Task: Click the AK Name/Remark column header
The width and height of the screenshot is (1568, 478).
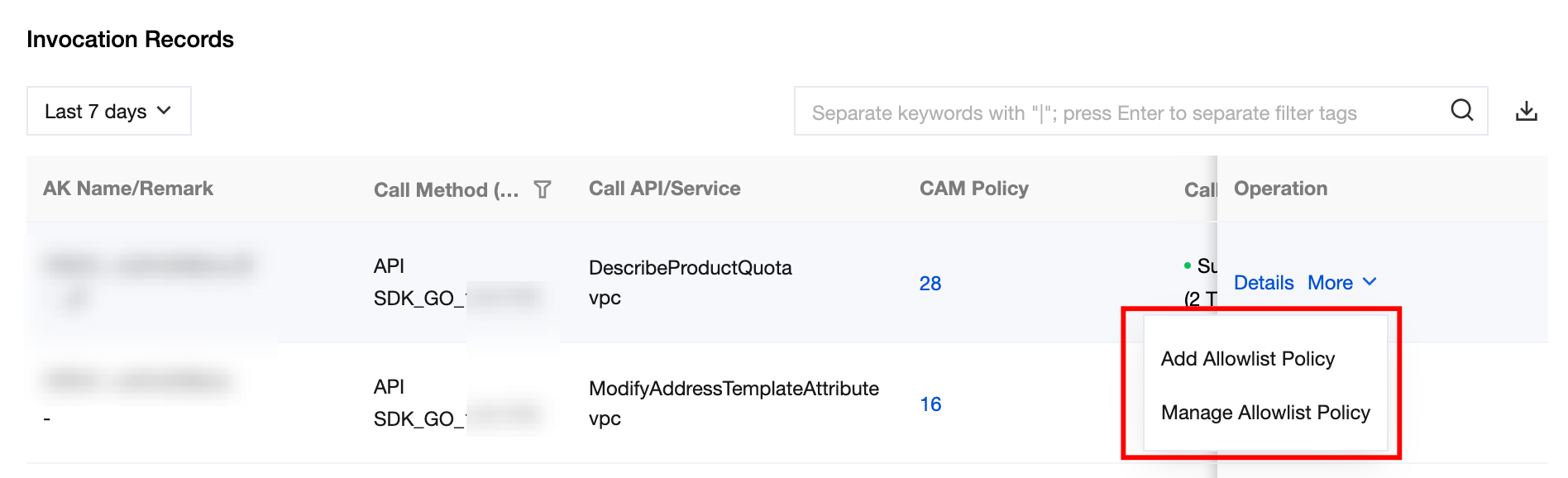Action: [x=128, y=189]
